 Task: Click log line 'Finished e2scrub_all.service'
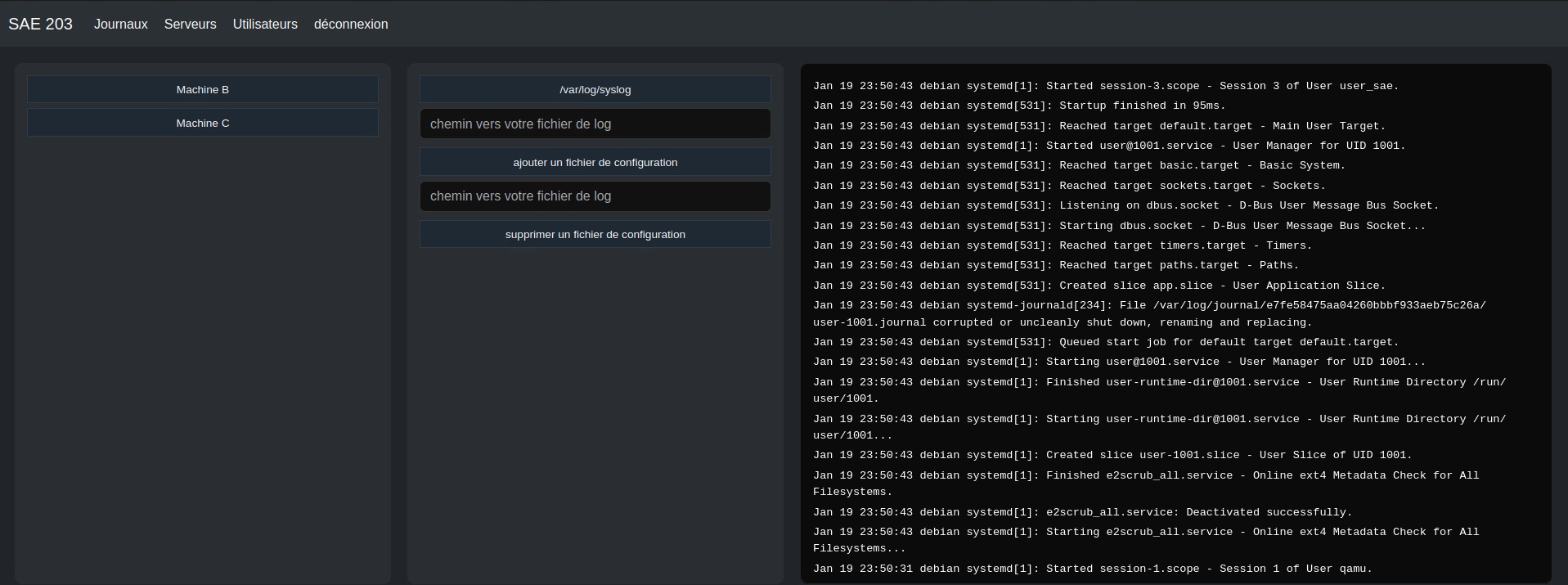click(1146, 484)
